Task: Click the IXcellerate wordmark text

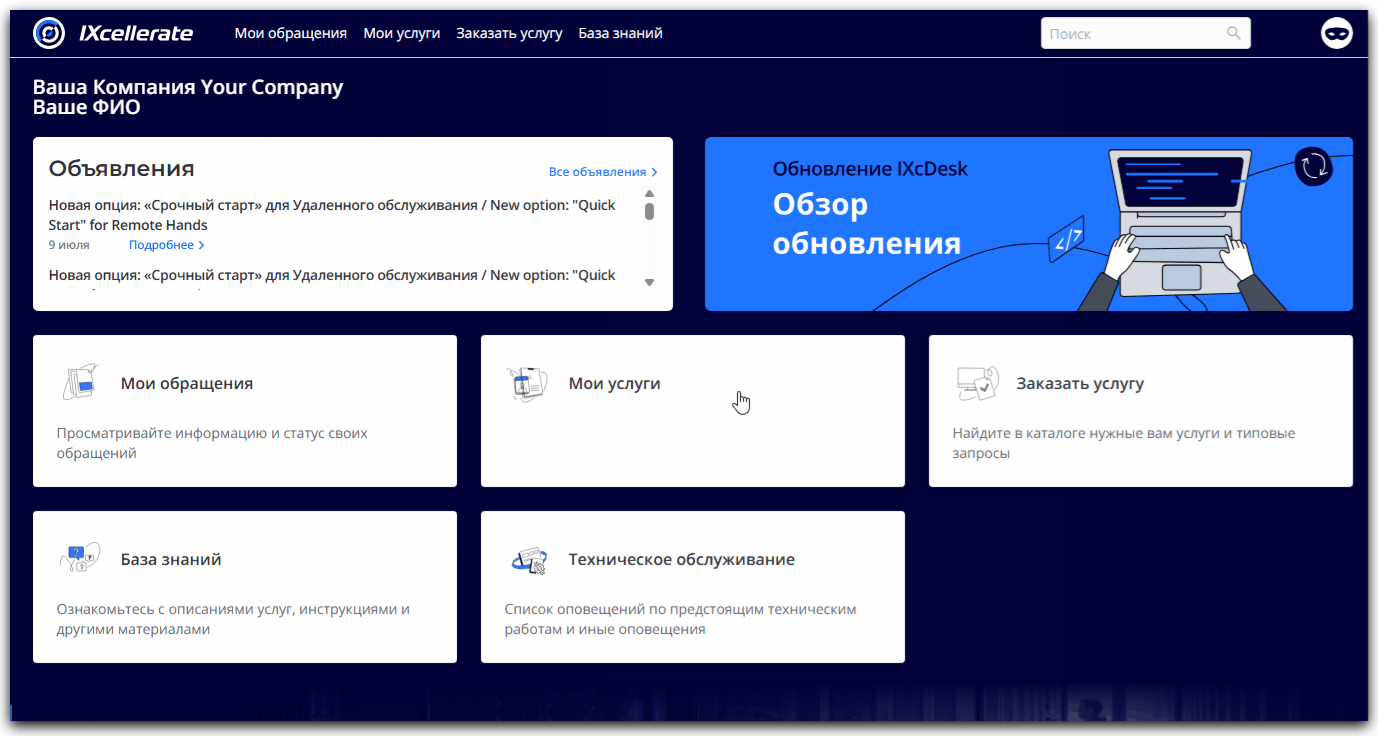Action: [x=136, y=33]
